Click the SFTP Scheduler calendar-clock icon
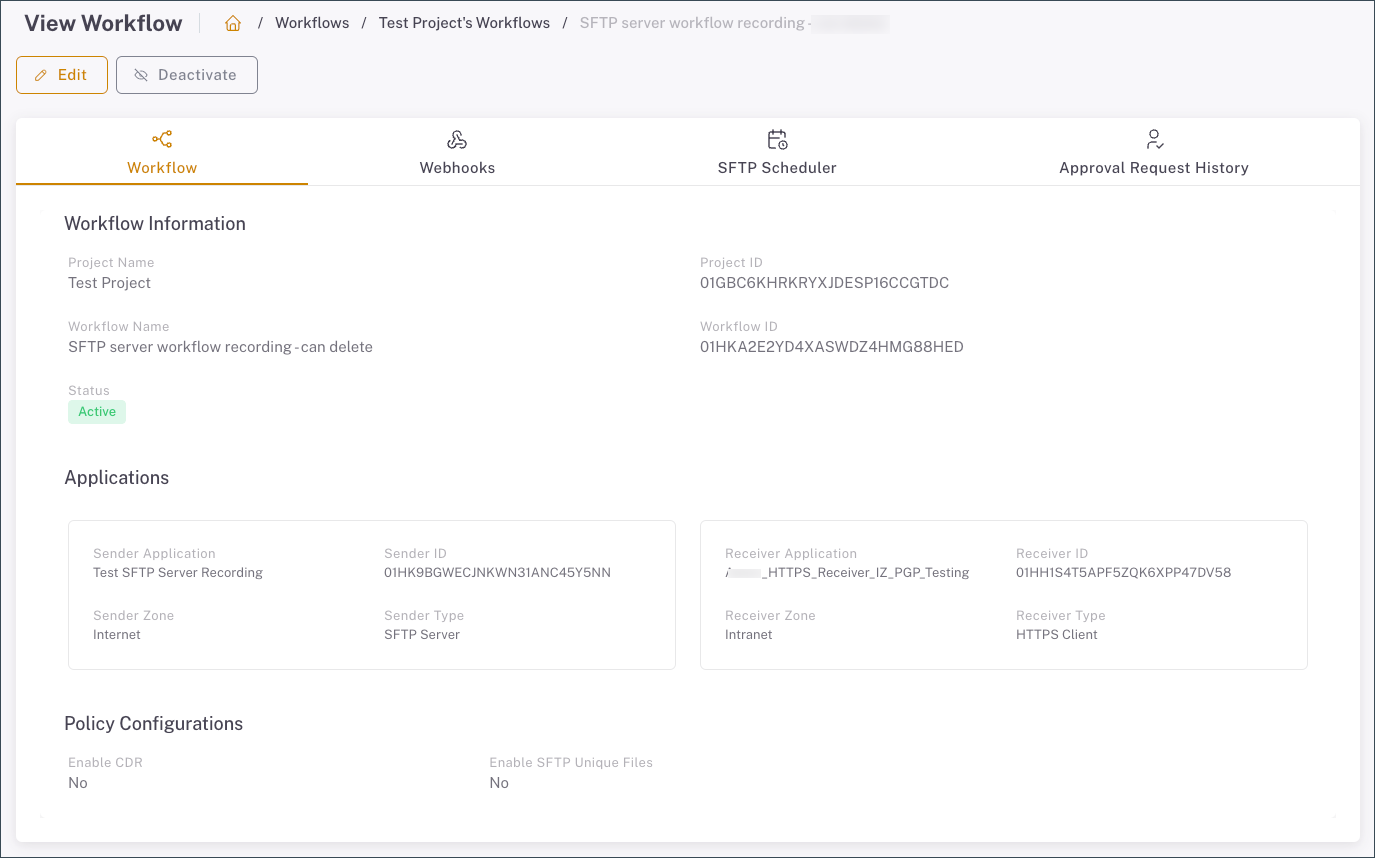1375x858 pixels. pos(777,139)
